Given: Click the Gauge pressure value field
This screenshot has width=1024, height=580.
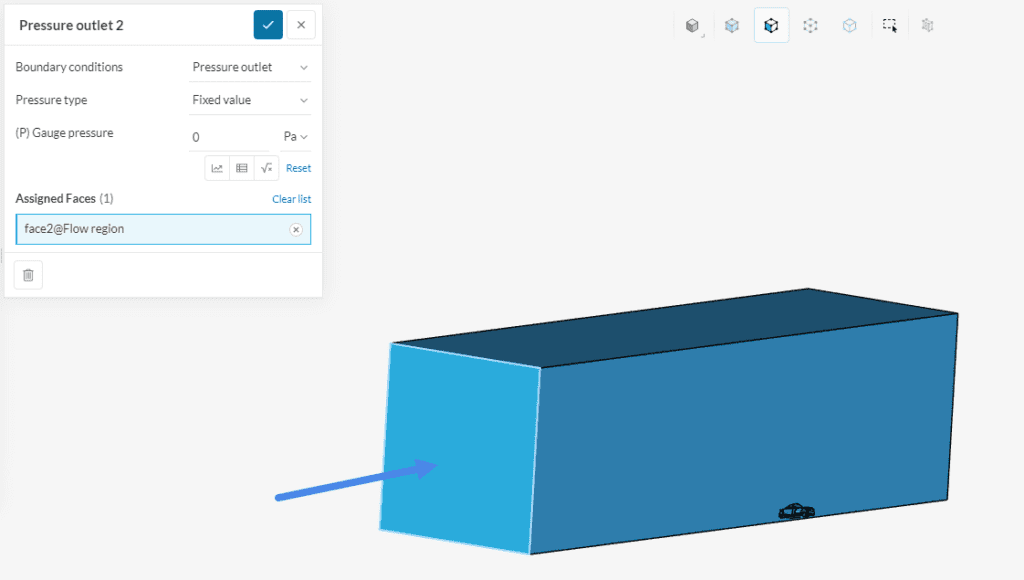Looking at the screenshot, I should 230,137.
